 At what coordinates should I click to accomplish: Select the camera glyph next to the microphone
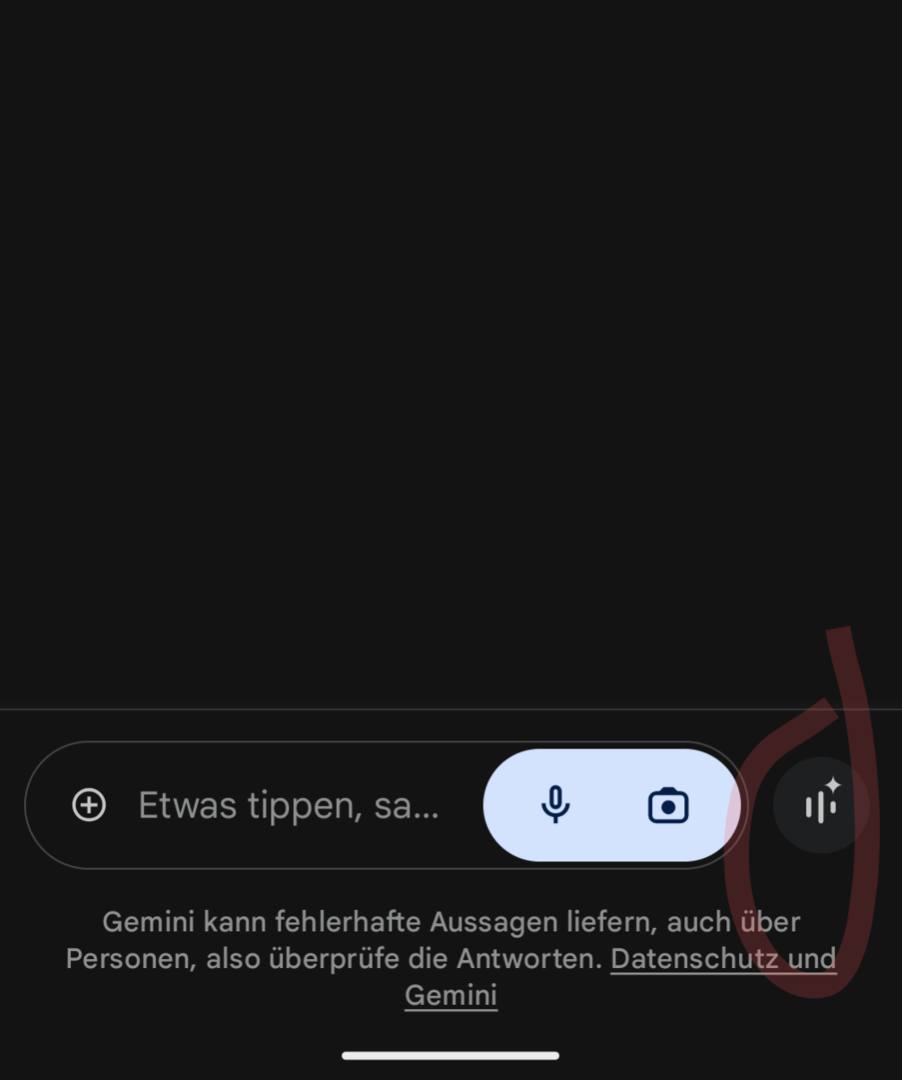click(x=668, y=805)
